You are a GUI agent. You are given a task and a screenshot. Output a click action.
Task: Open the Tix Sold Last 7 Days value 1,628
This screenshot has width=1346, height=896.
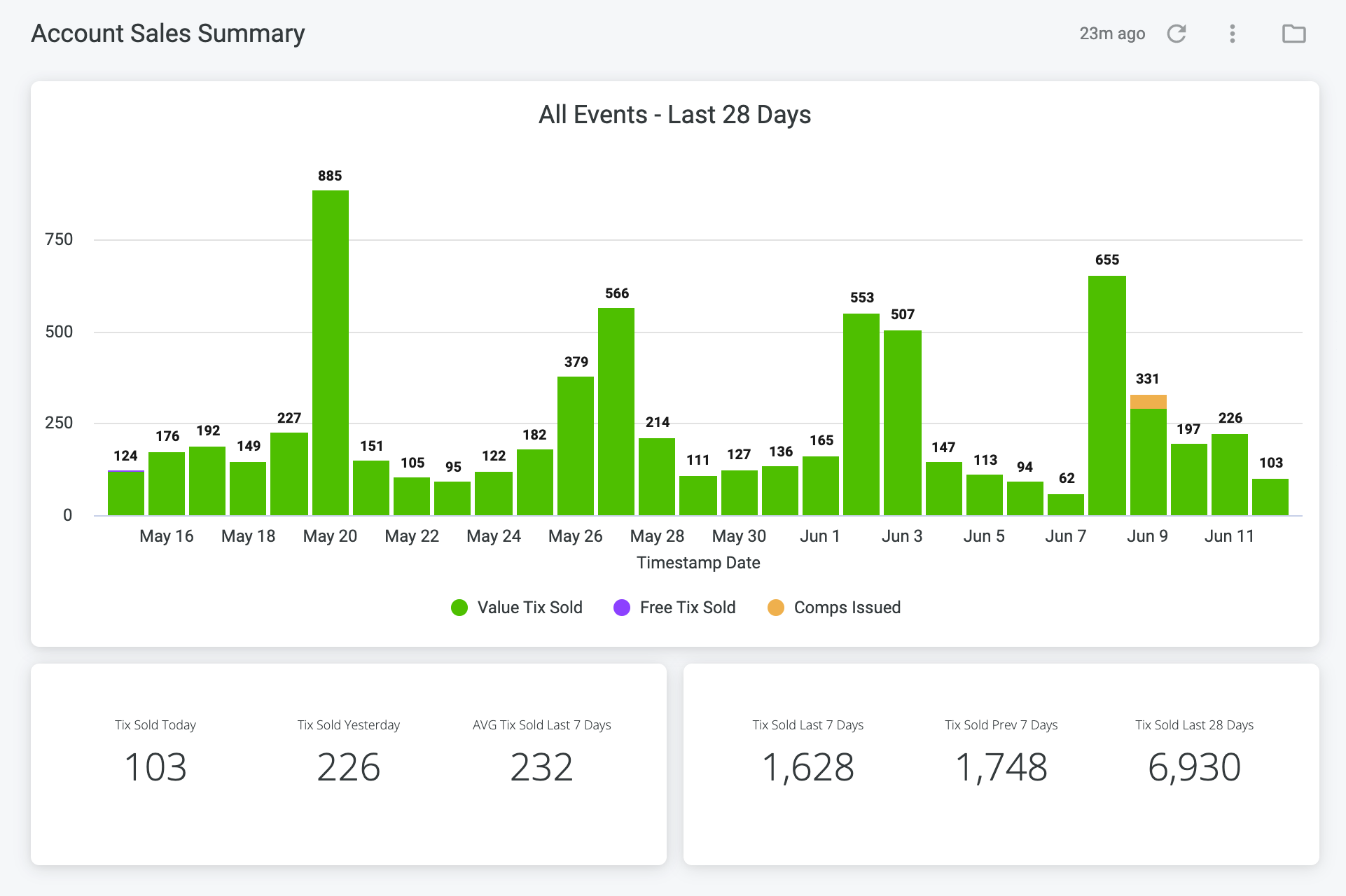point(808,767)
